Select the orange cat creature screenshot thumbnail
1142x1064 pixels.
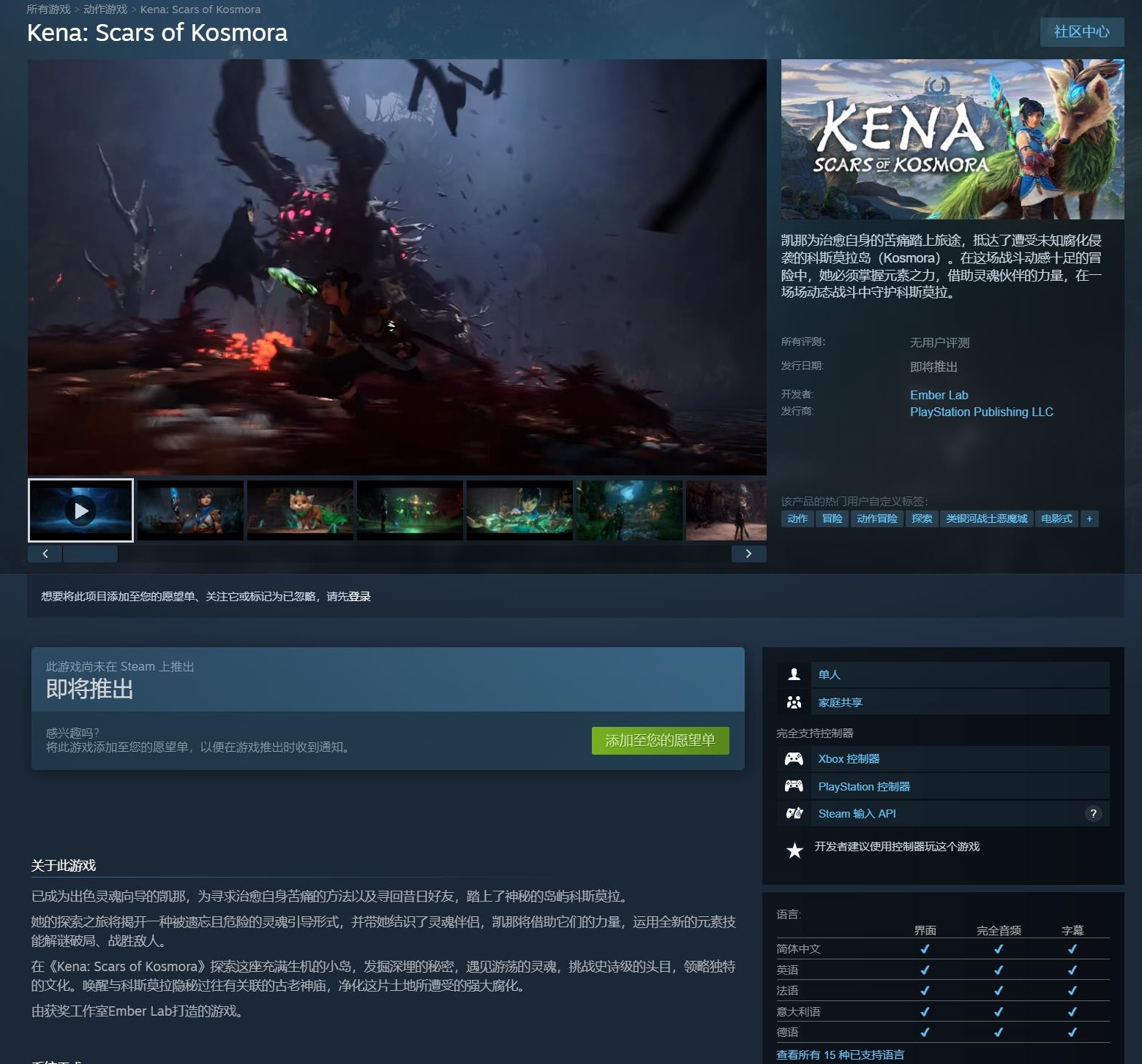300,510
